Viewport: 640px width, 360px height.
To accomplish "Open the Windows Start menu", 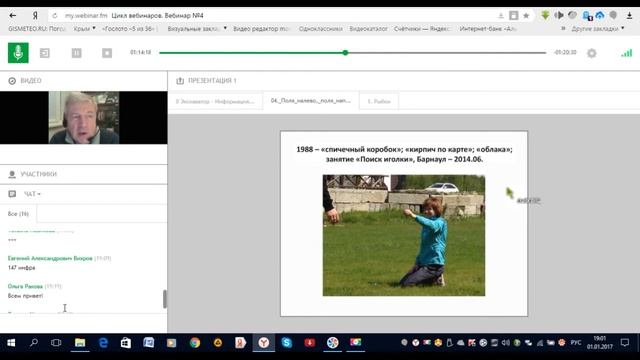I will (11, 343).
